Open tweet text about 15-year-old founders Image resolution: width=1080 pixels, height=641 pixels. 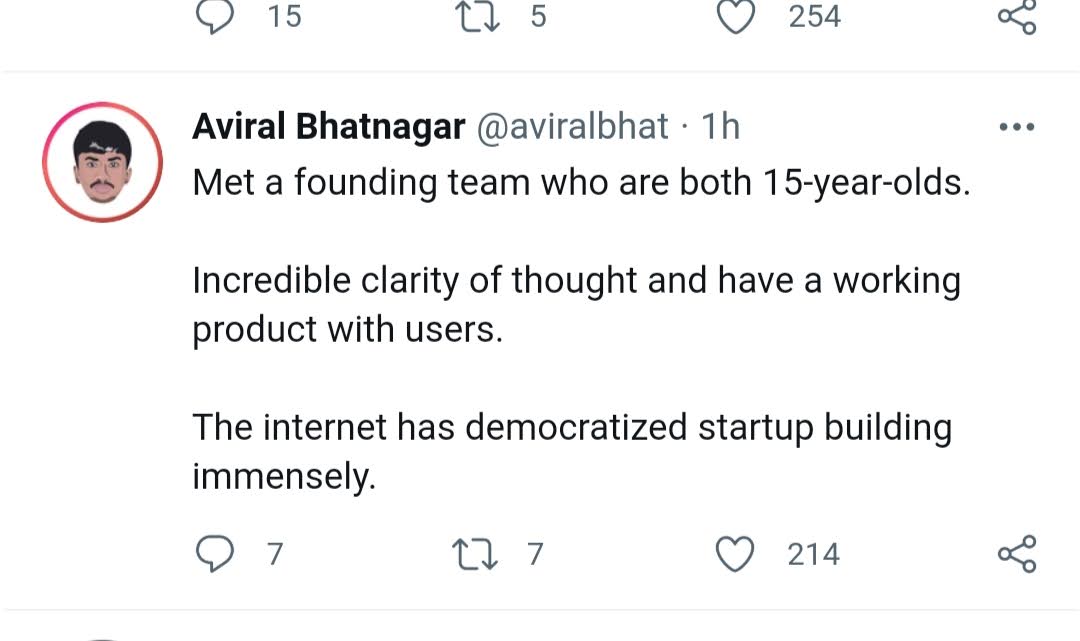pyautogui.click(x=581, y=183)
